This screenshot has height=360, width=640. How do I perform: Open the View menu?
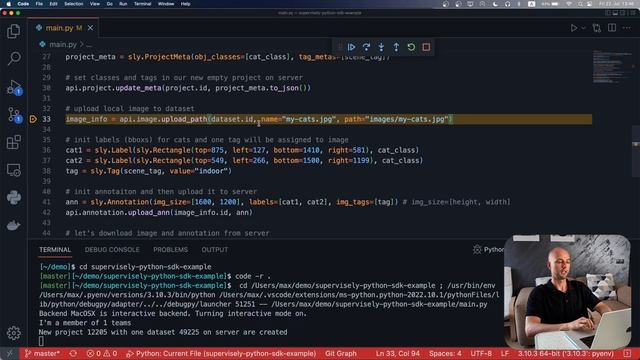95,4
